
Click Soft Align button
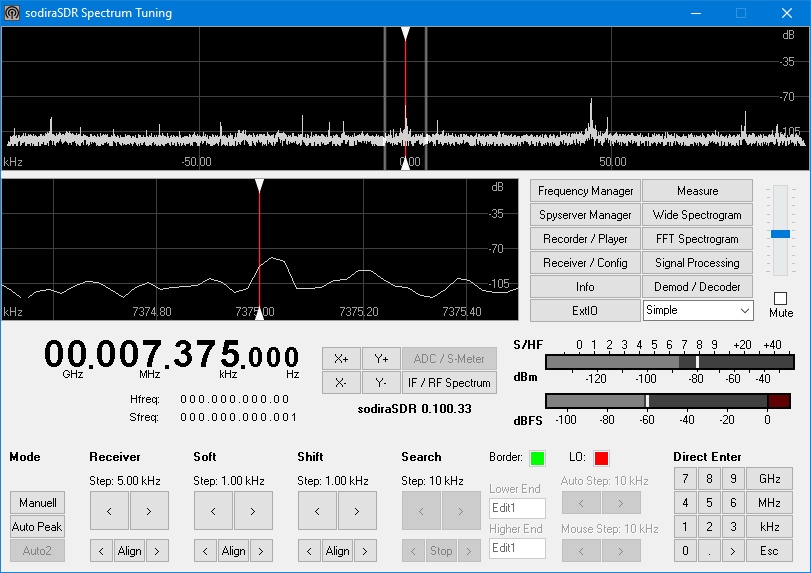(233, 551)
